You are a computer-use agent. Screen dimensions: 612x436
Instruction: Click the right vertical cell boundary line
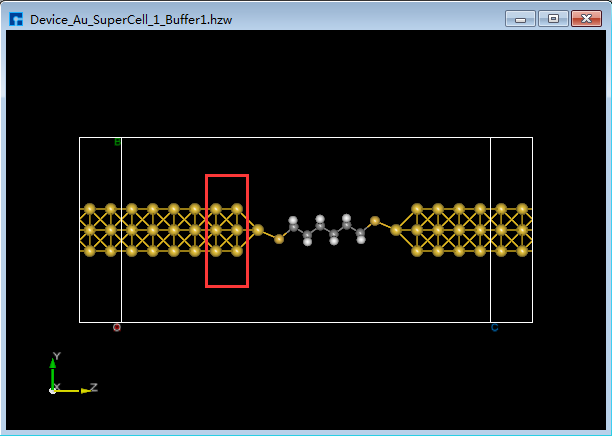490,280
